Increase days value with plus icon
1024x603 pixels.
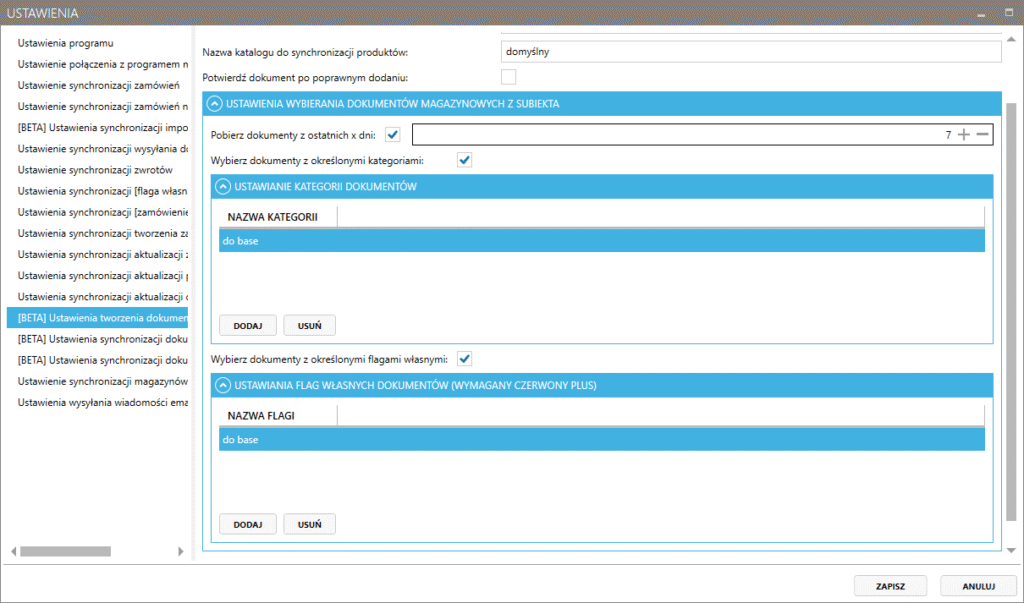pos(963,135)
